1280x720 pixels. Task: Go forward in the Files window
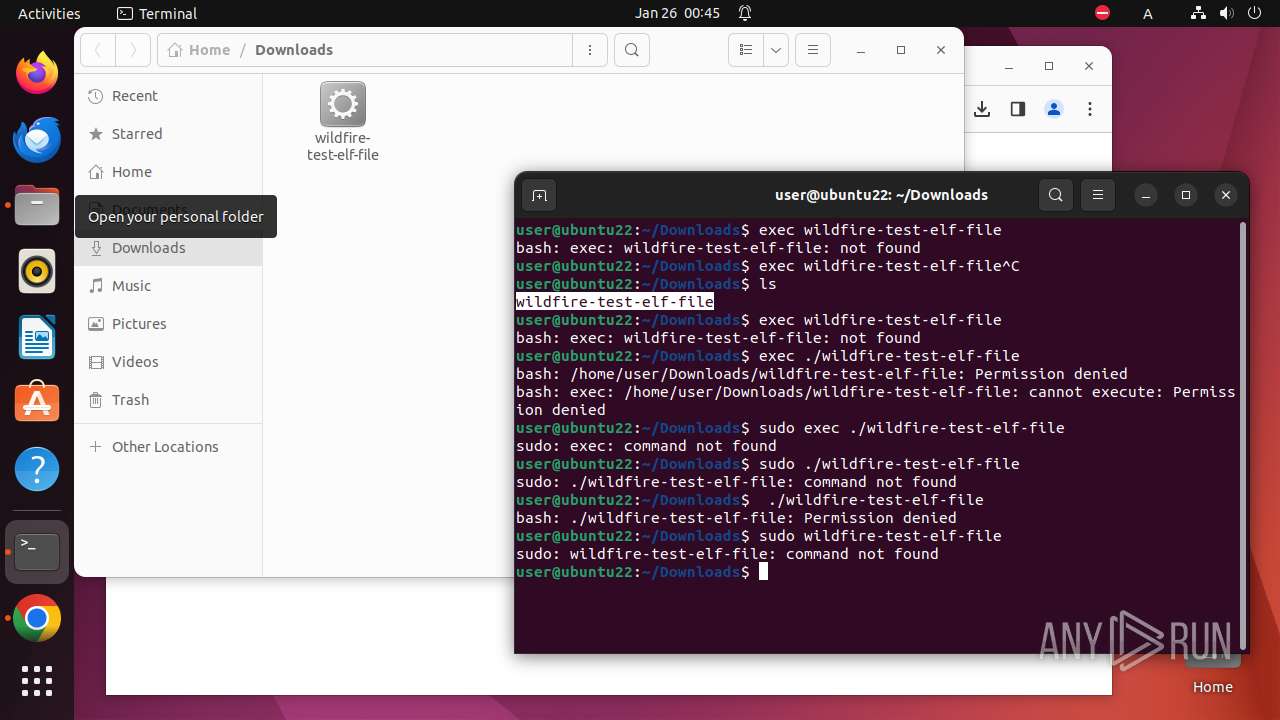pyautogui.click(x=133, y=50)
